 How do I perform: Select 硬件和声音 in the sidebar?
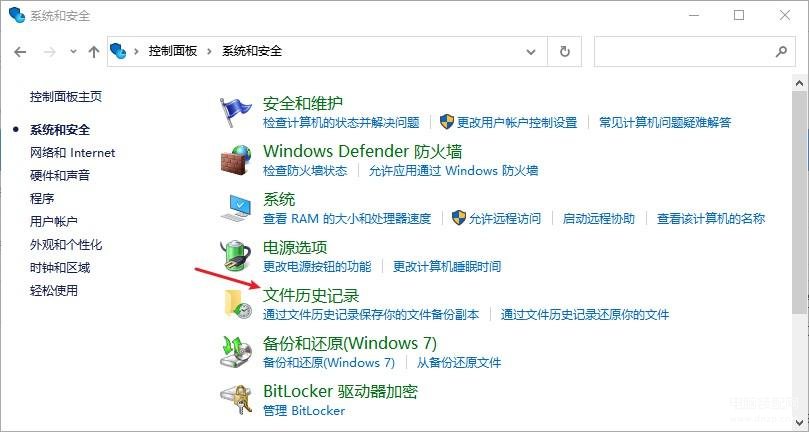(x=60, y=175)
